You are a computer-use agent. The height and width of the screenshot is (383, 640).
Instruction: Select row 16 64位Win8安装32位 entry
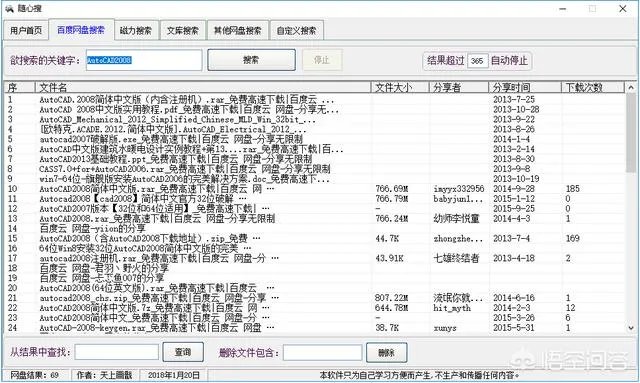pyautogui.click(x=315, y=248)
